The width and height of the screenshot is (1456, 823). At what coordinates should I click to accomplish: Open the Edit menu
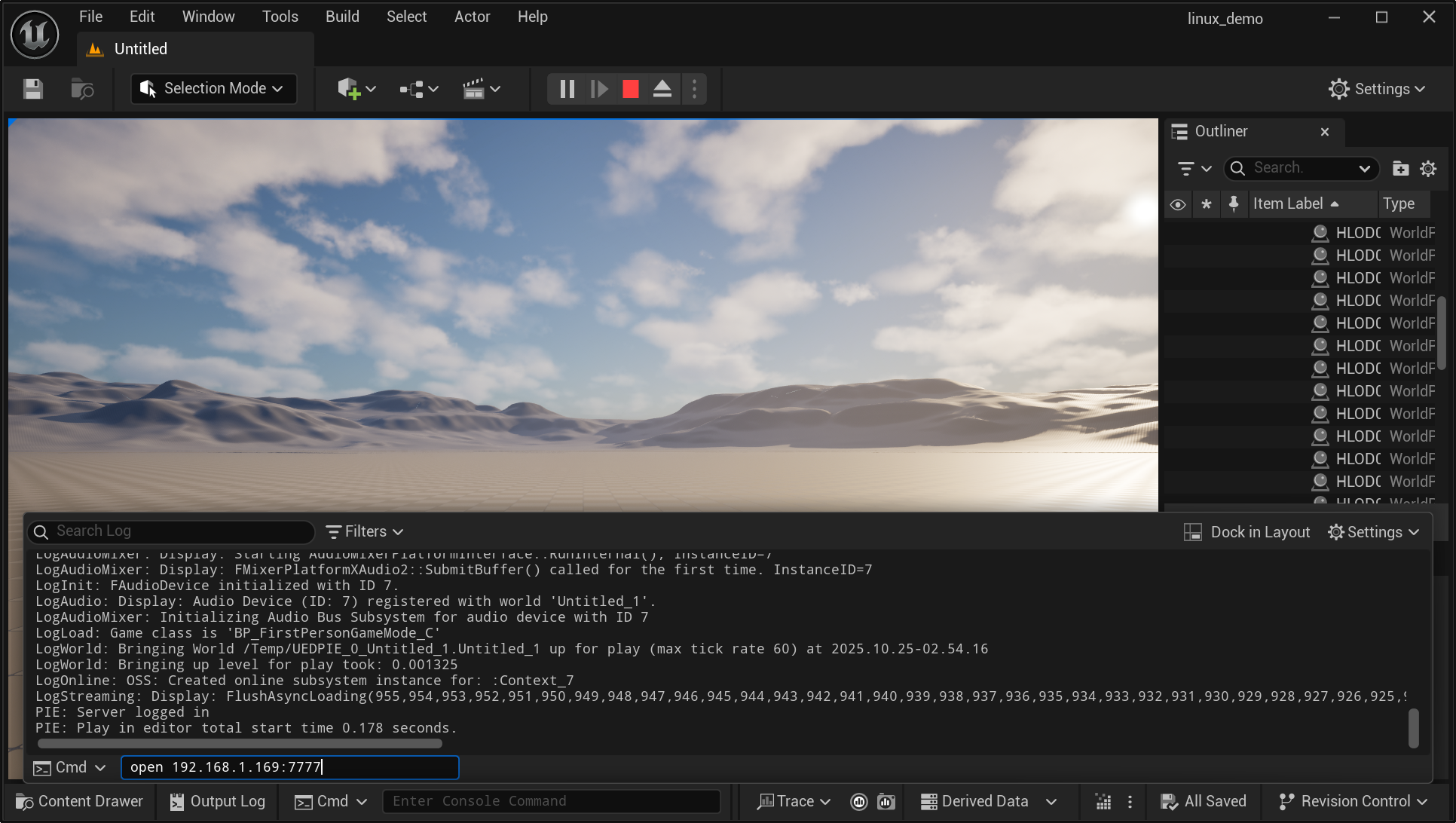click(x=142, y=17)
